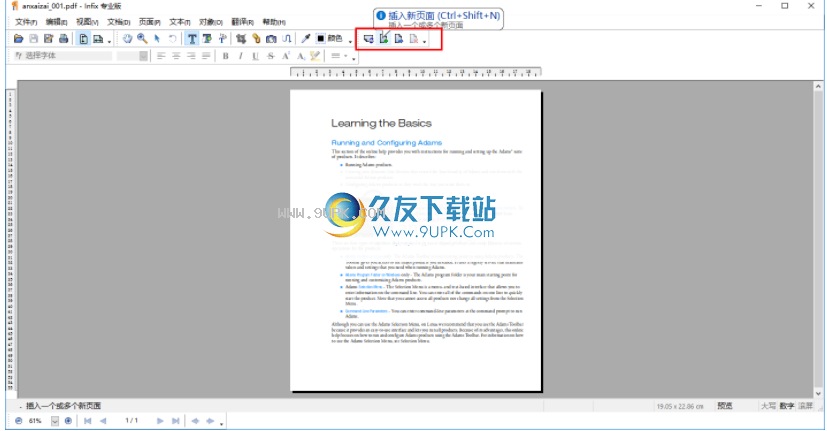Select the Text-plus tool icon
Viewport: 827px width, 431px height.
[222, 39]
